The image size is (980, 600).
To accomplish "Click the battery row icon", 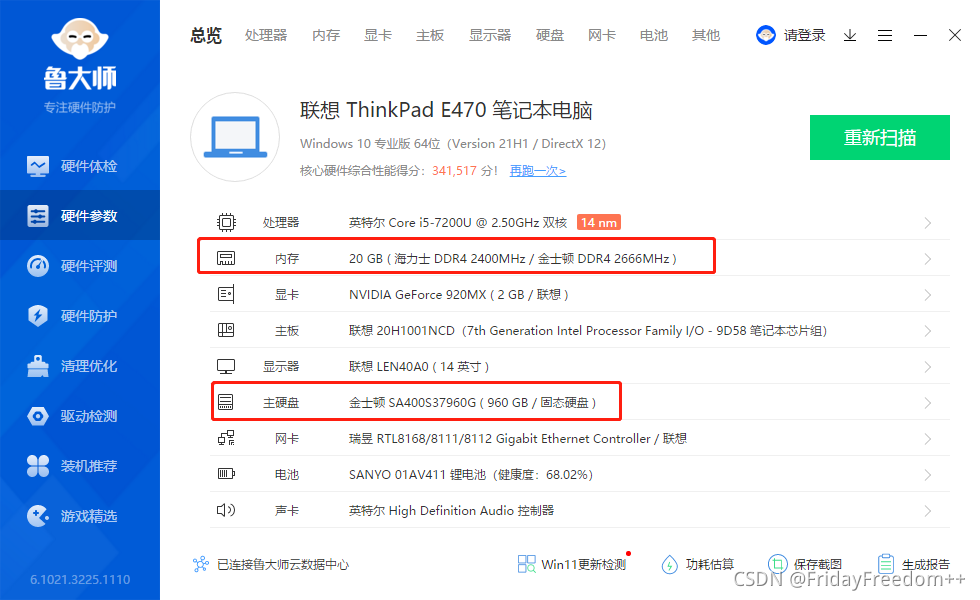I will tap(226, 474).
